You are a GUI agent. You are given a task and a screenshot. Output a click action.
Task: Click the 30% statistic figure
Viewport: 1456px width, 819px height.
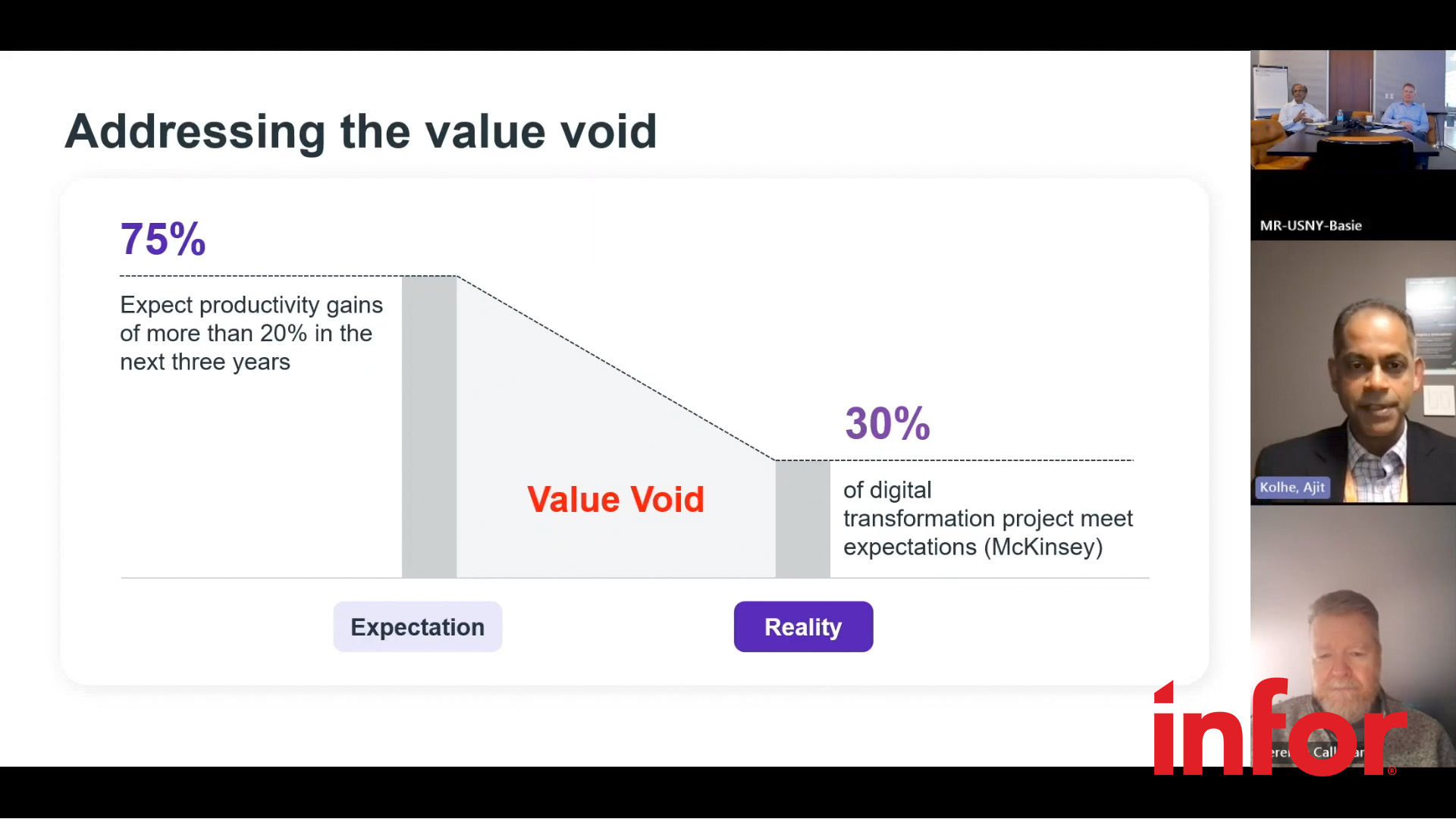pyautogui.click(x=887, y=423)
